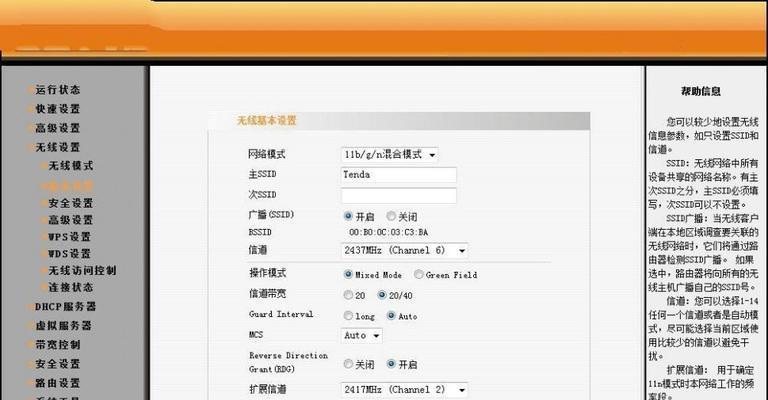Click the 信道 label above 操作模式
Screen dimensions: 768x400
coord(258,250)
